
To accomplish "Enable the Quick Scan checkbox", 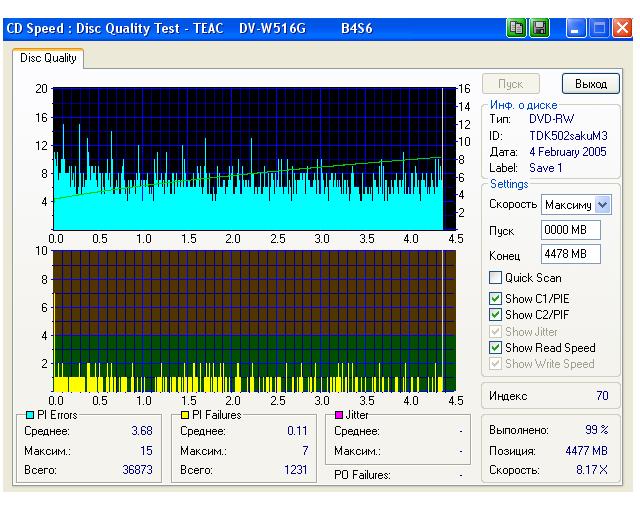I will [x=495, y=278].
